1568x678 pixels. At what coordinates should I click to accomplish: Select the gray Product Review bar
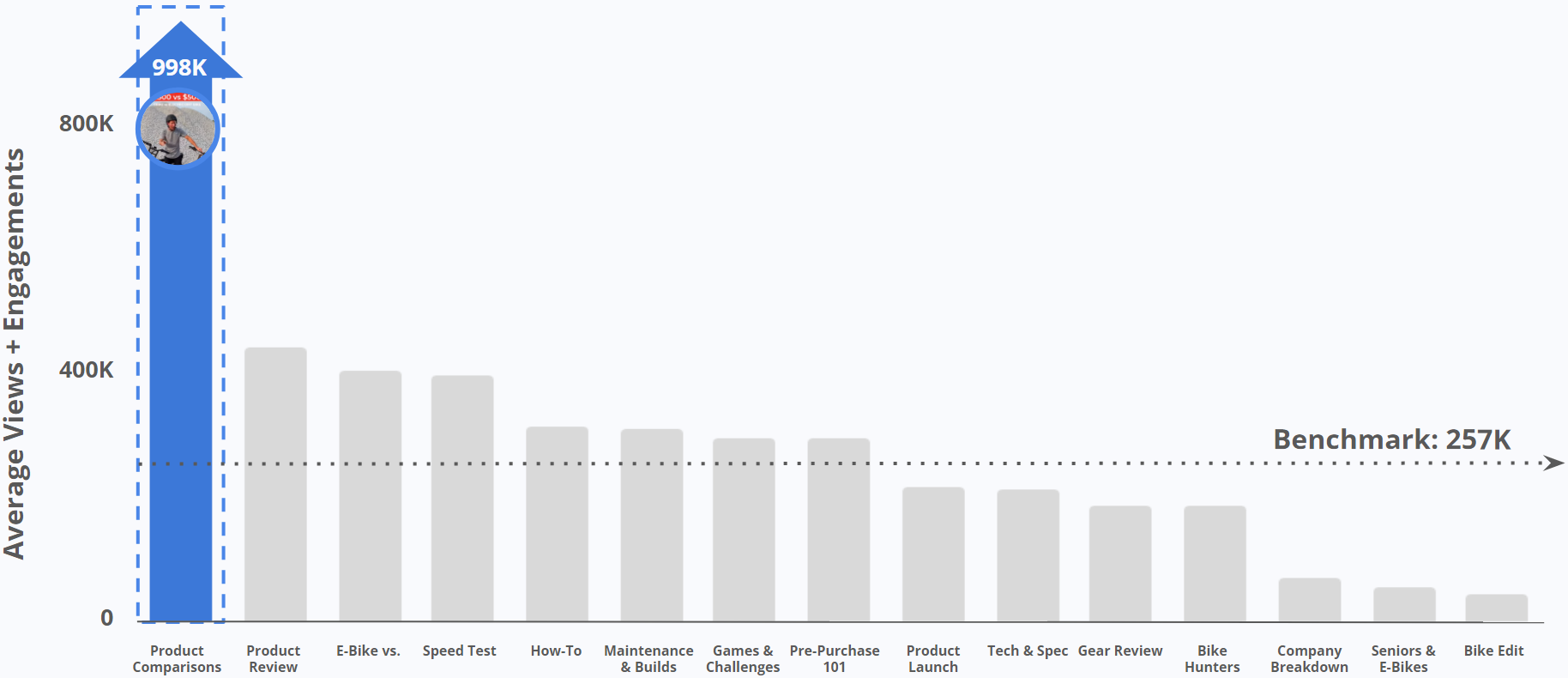pos(275,484)
